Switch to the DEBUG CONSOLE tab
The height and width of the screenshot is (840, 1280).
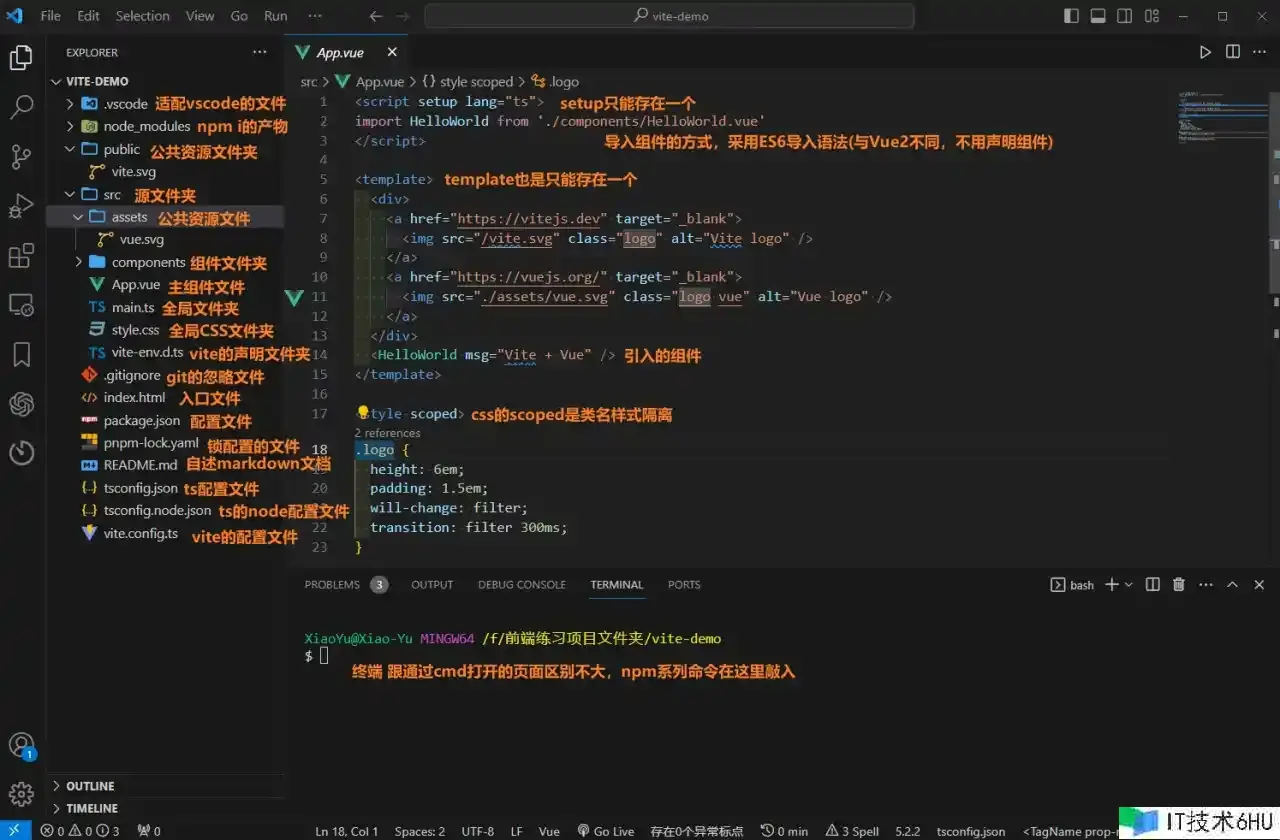(522, 585)
